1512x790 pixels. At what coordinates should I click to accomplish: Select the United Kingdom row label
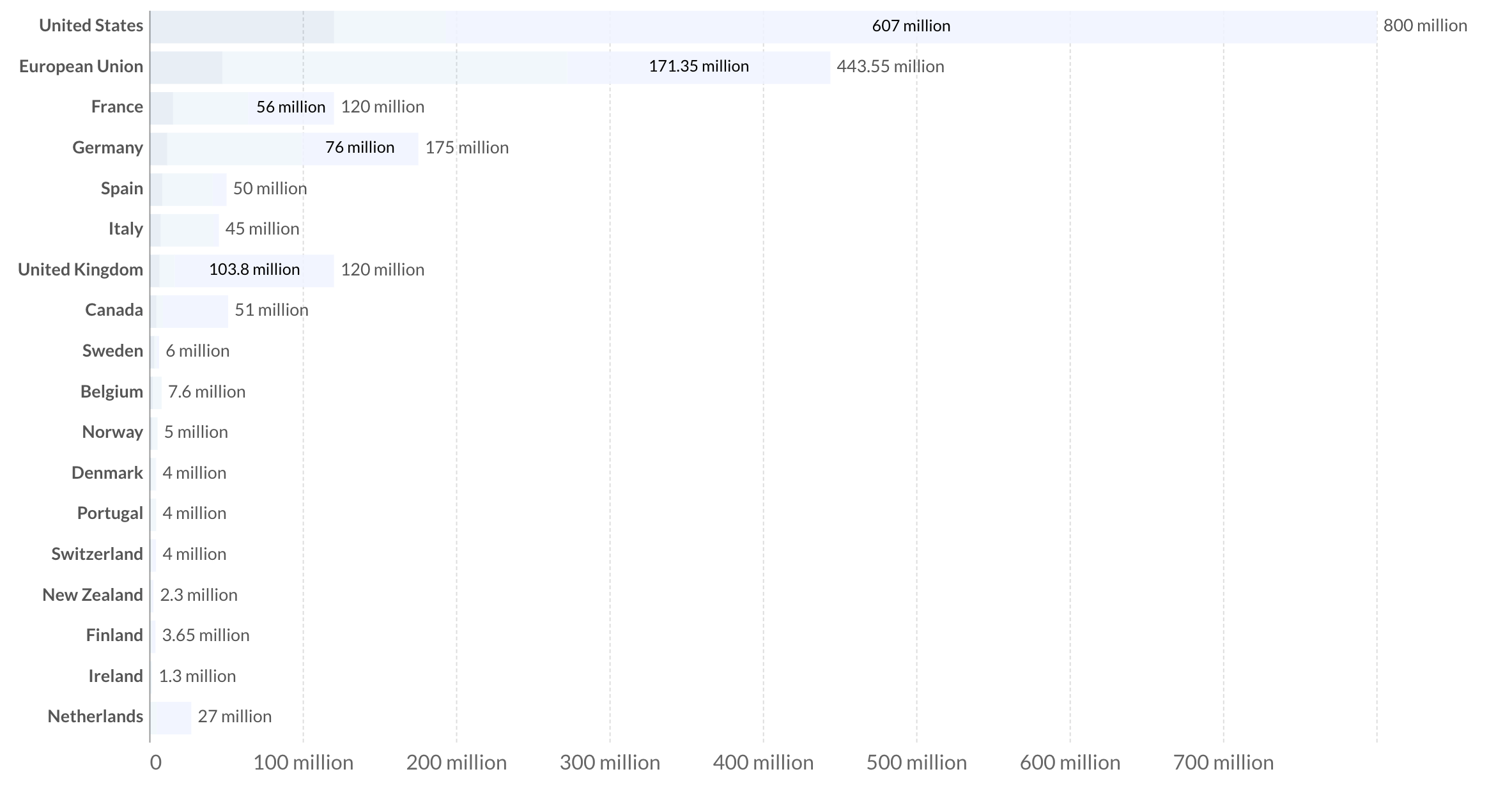(81, 270)
